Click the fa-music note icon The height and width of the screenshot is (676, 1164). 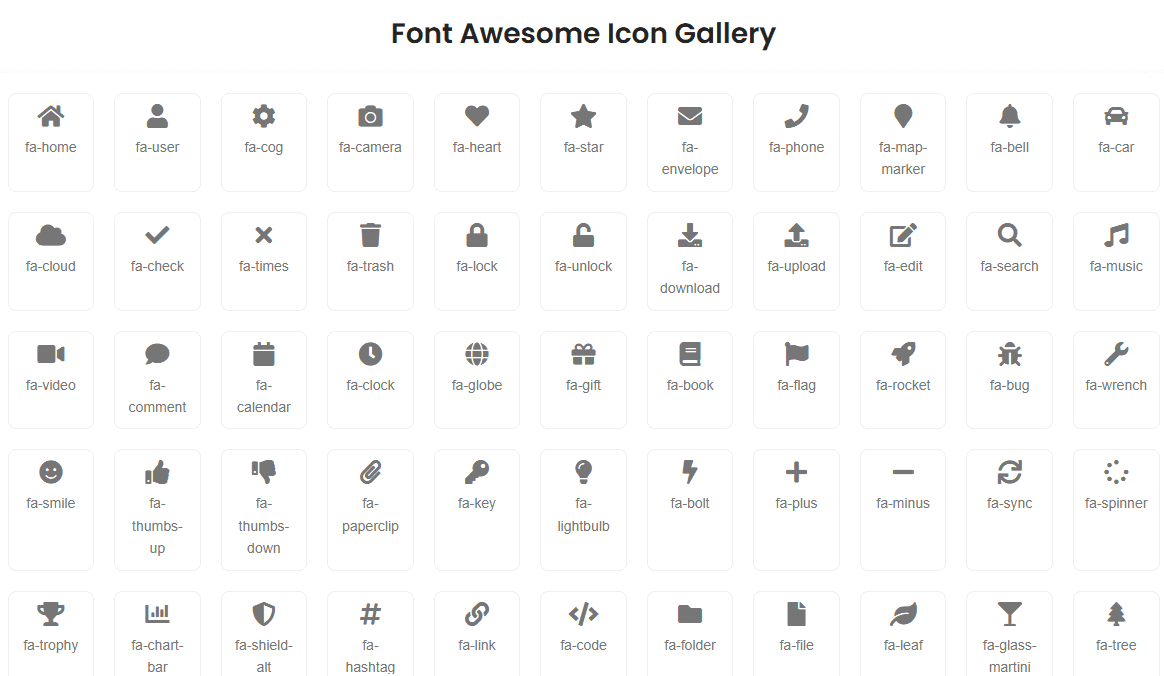click(x=1116, y=235)
